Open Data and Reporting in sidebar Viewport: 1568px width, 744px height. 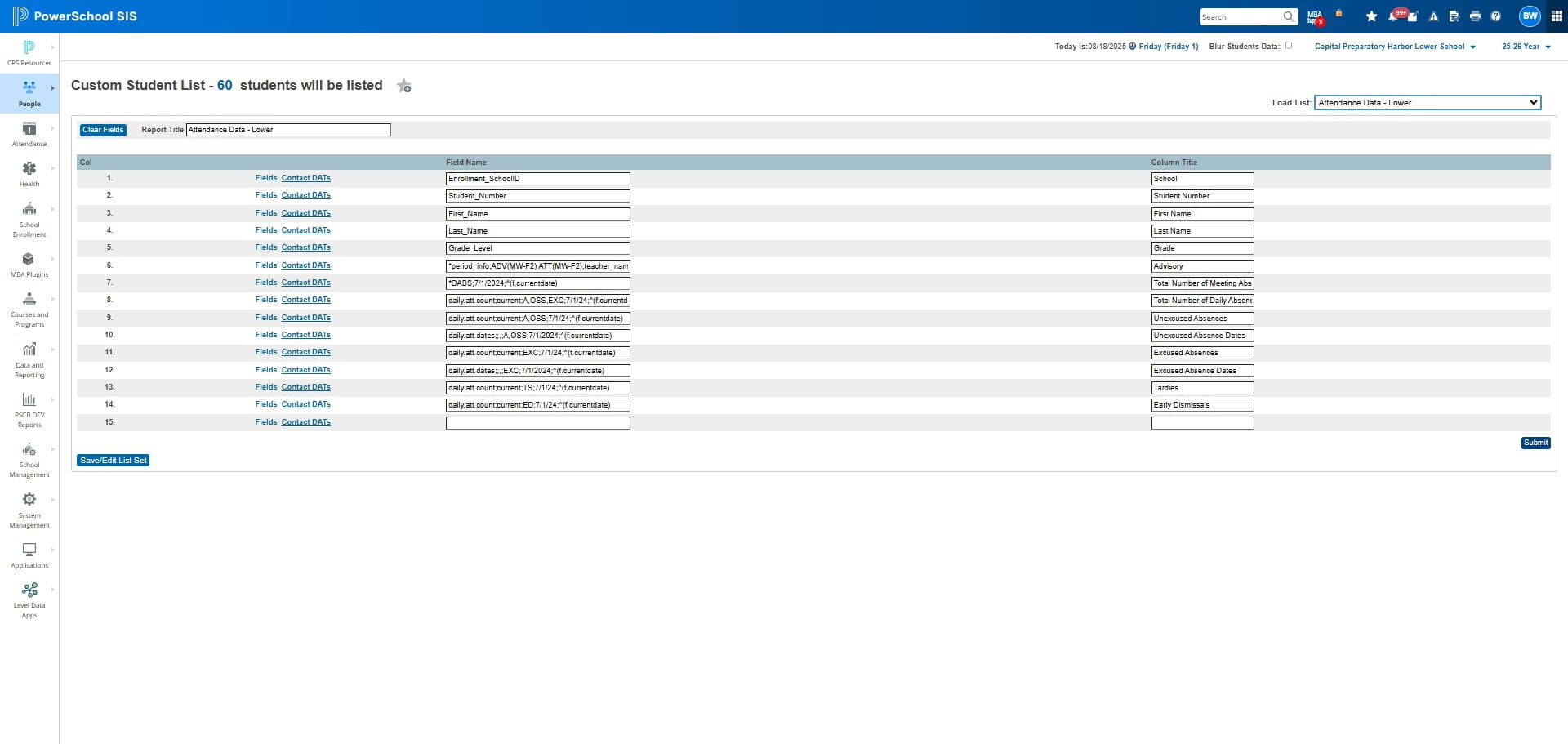point(29,360)
